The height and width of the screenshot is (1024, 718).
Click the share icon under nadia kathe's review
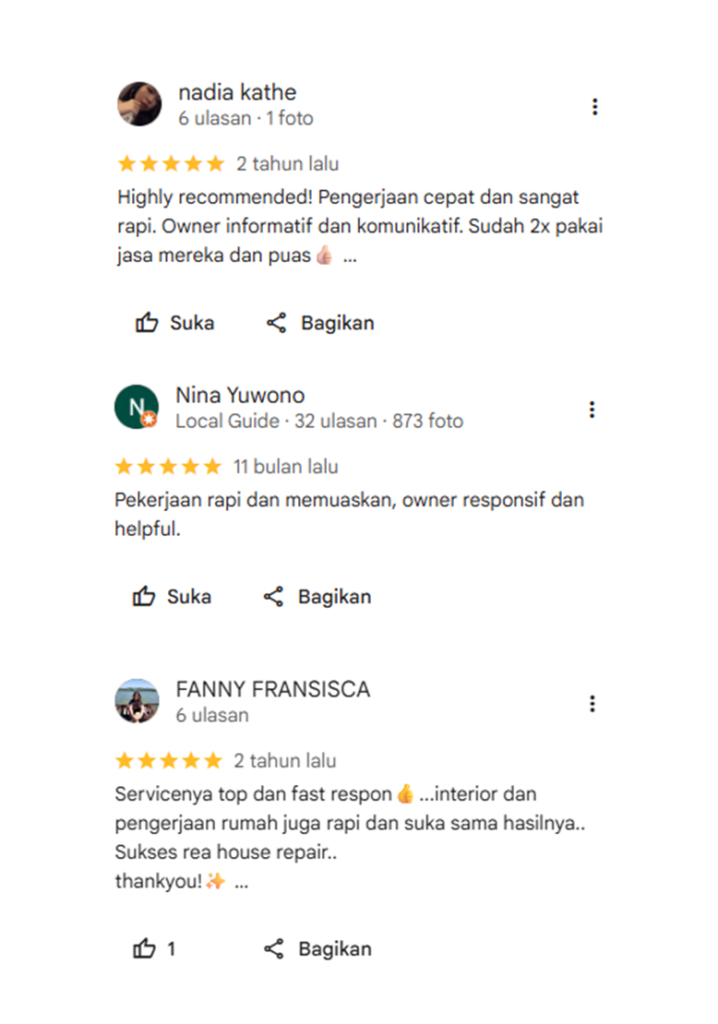click(x=276, y=323)
